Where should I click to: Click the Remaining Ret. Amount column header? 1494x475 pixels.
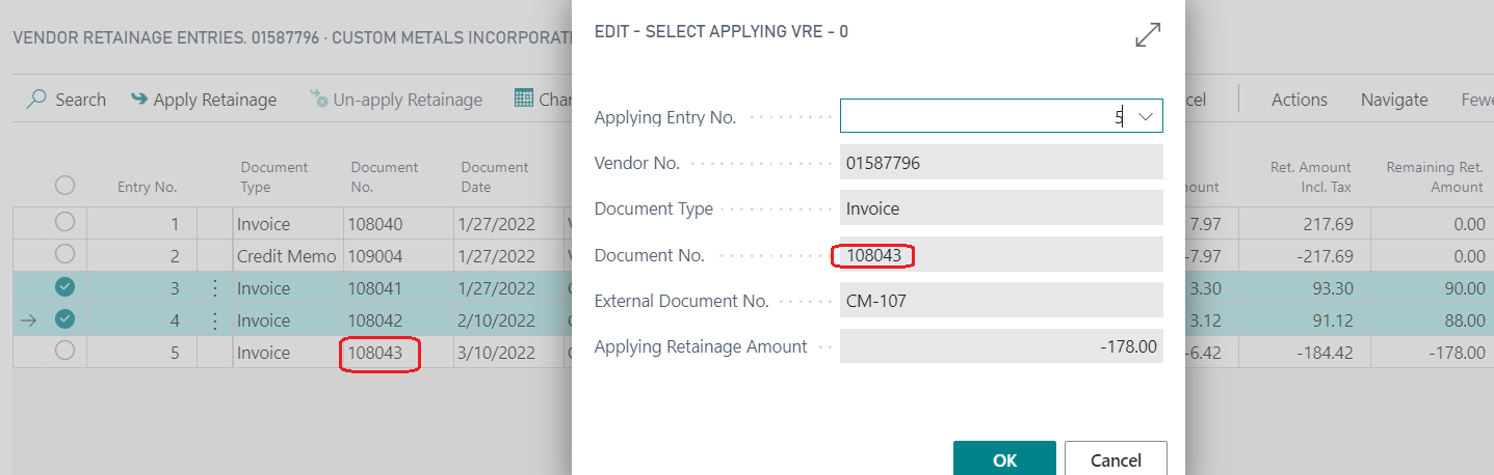click(x=1434, y=177)
